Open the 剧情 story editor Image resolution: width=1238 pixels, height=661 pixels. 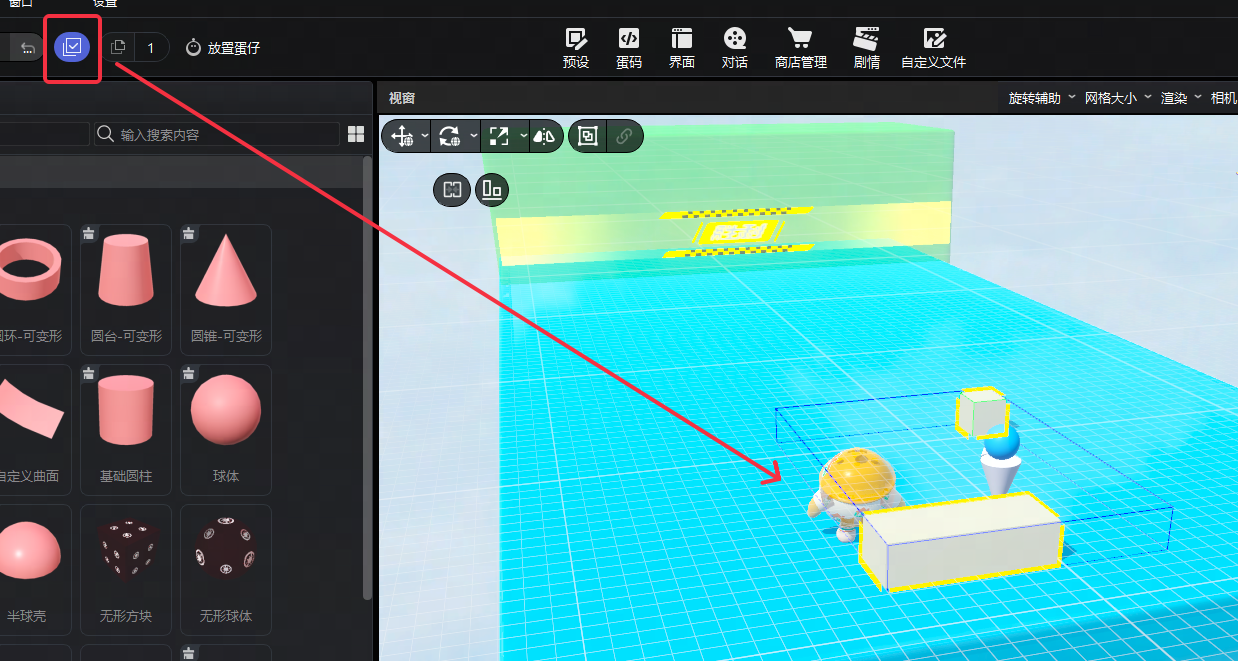(x=867, y=48)
